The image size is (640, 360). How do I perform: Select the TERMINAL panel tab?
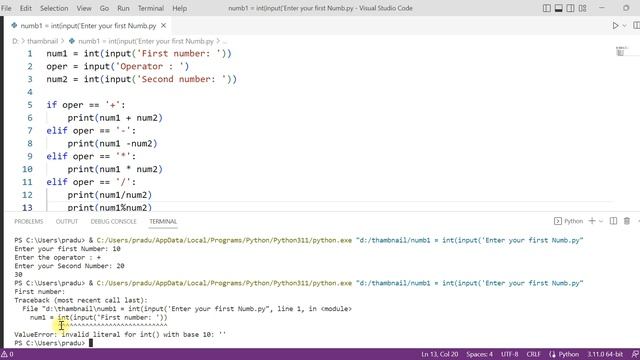pos(163,221)
